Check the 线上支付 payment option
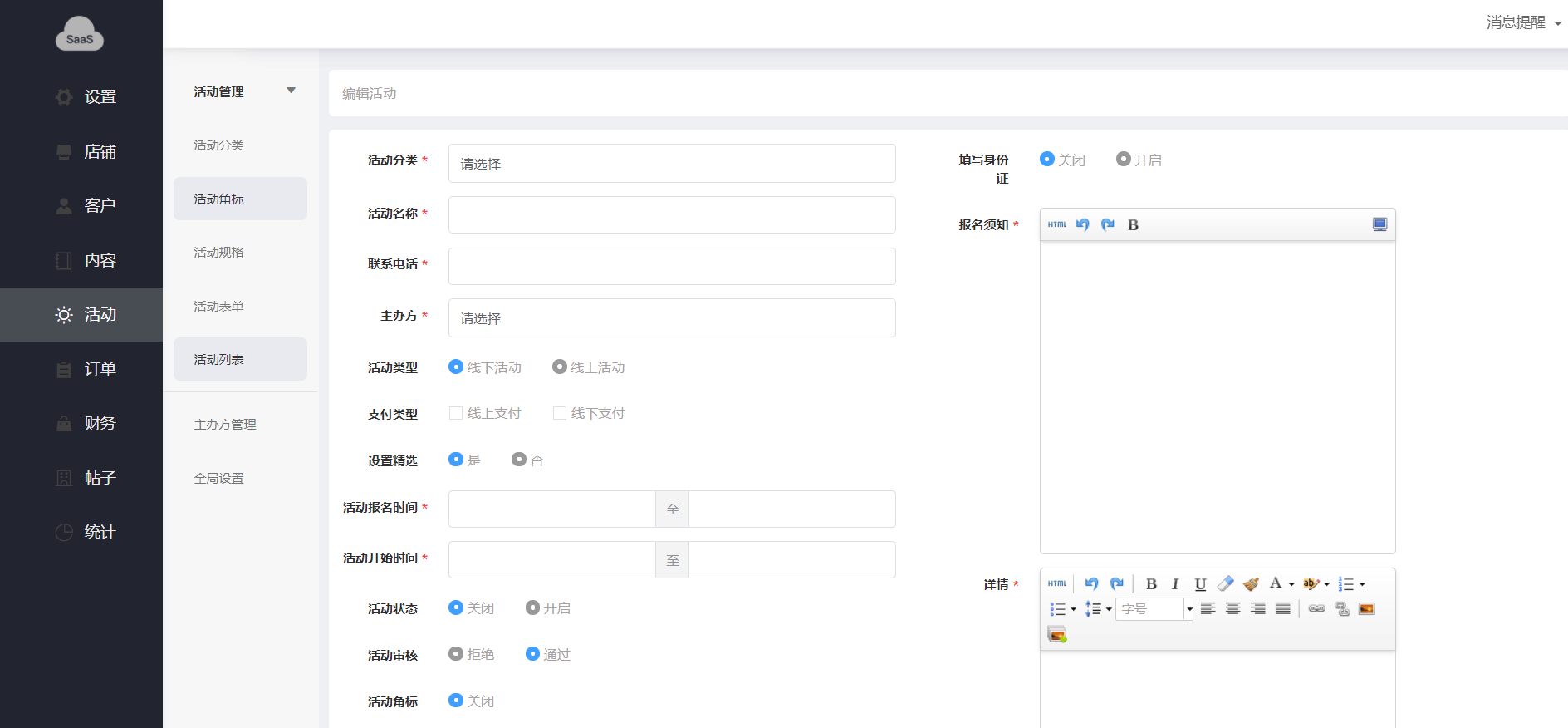The image size is (1568, 728). [456, 413]
